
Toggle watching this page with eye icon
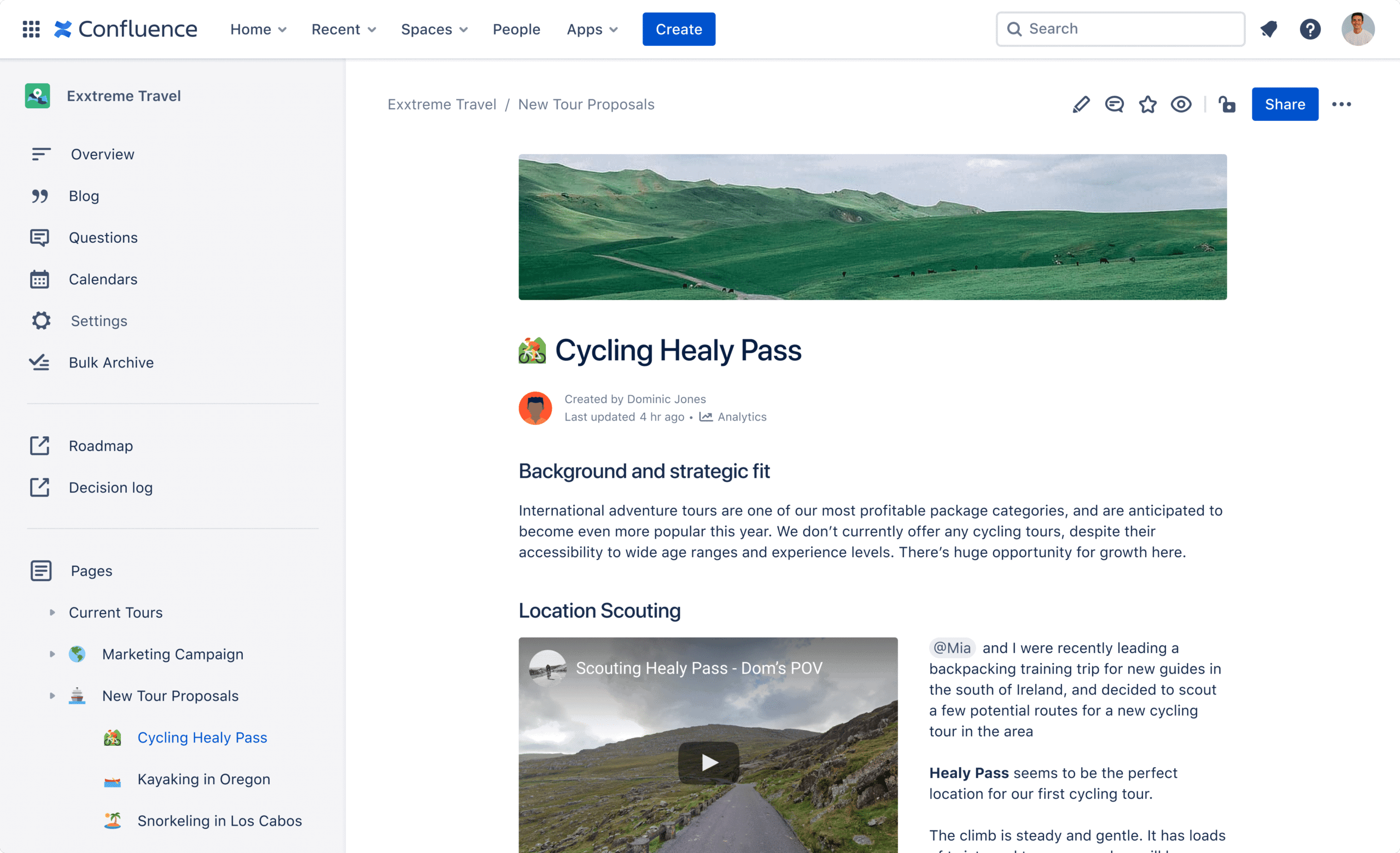pyautogui.click(x=1181, y=104)
